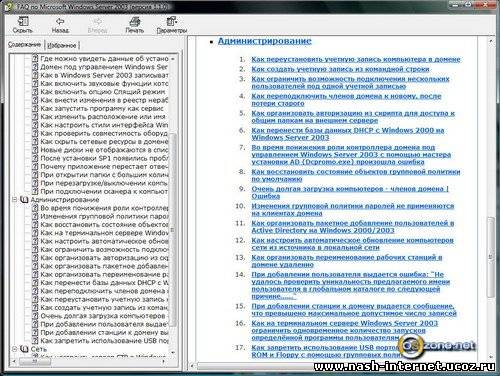Select the Администрирование book icon in tree

click(24, 200)
